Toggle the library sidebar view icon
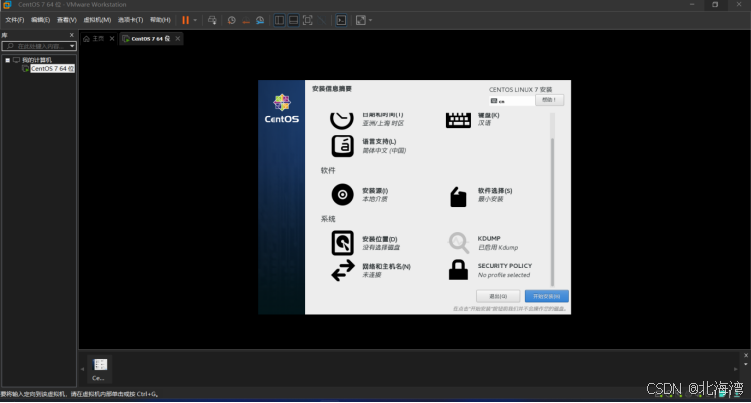 coord(279,20)
